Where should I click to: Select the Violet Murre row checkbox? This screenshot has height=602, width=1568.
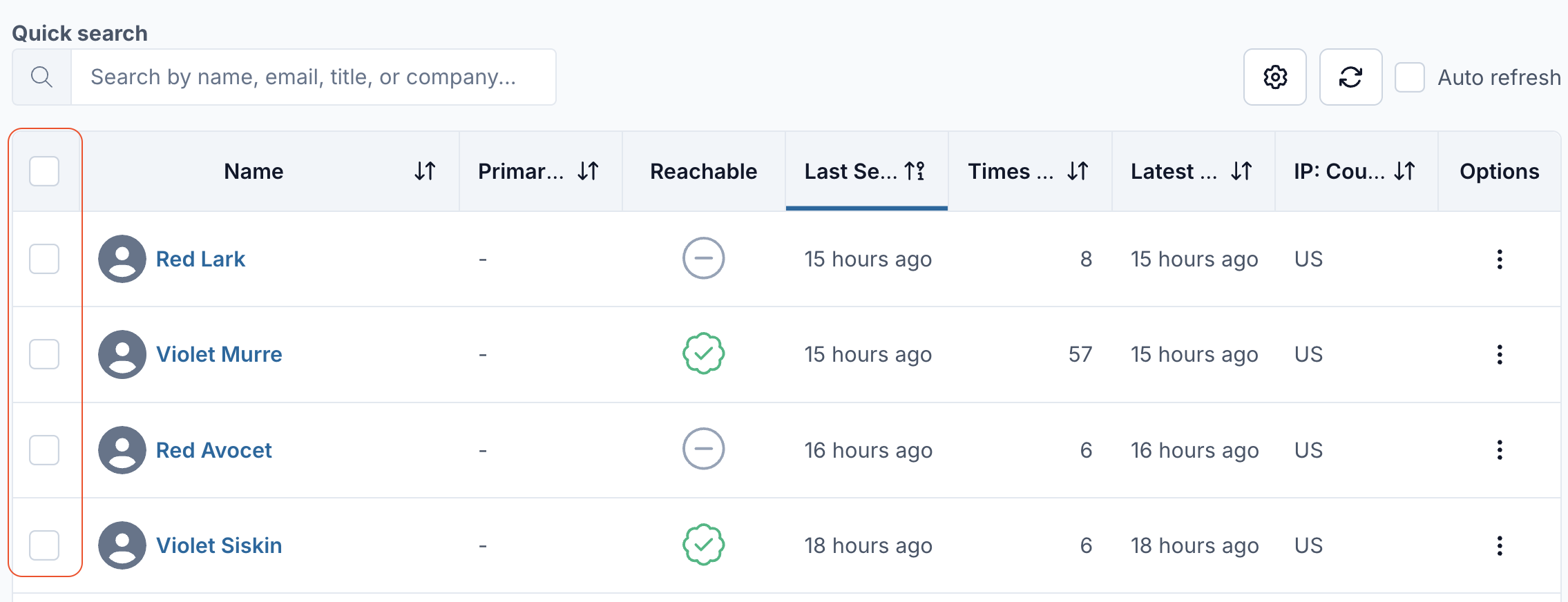coord(44,354)
